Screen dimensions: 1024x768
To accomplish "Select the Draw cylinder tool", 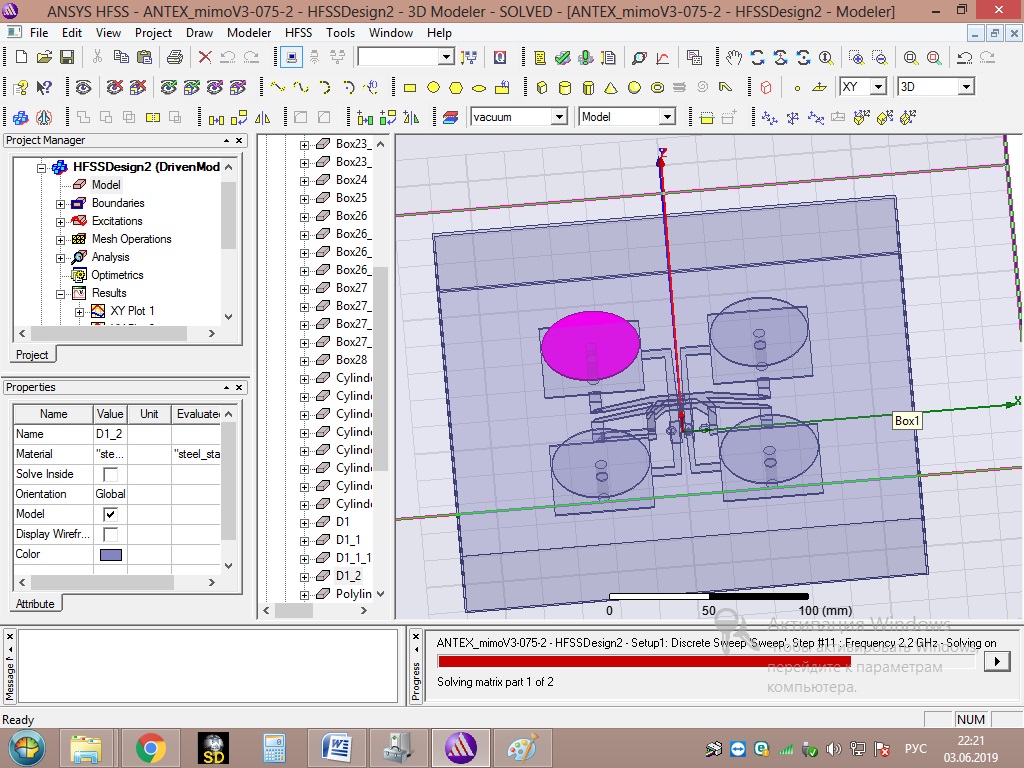I will pos(565,88).
